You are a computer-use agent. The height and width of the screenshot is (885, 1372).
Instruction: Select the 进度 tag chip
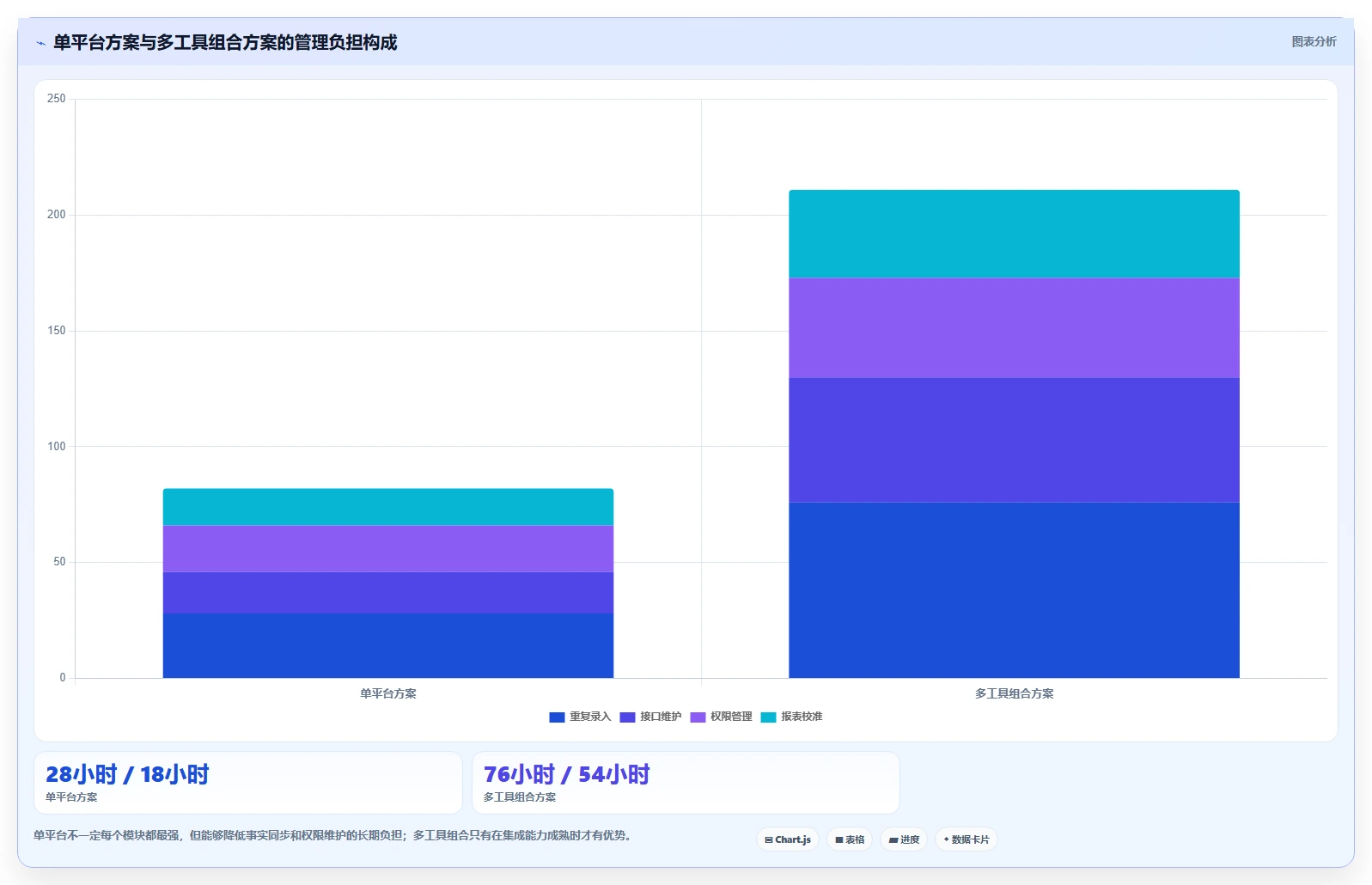[x=904, y=839]
